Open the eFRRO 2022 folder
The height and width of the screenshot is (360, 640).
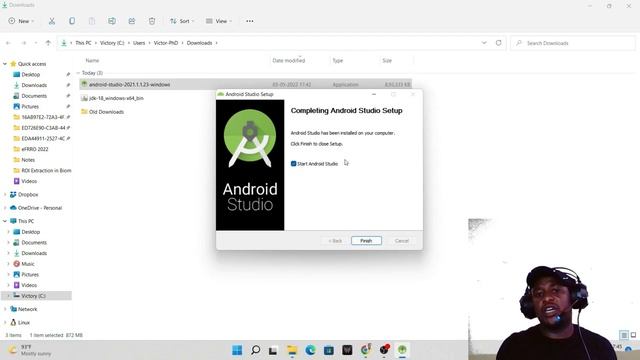point(35,149)
